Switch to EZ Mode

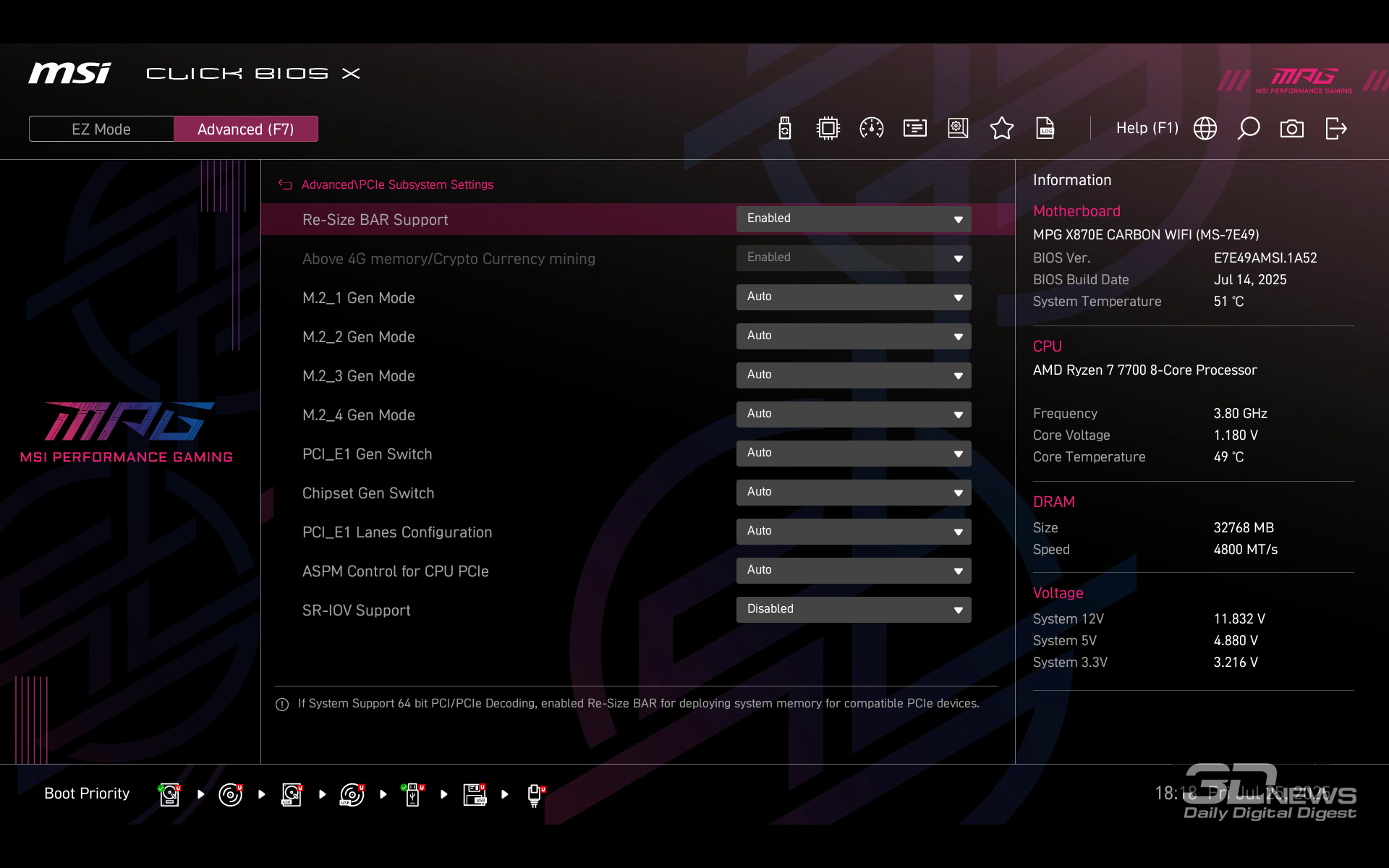point(101,129)
